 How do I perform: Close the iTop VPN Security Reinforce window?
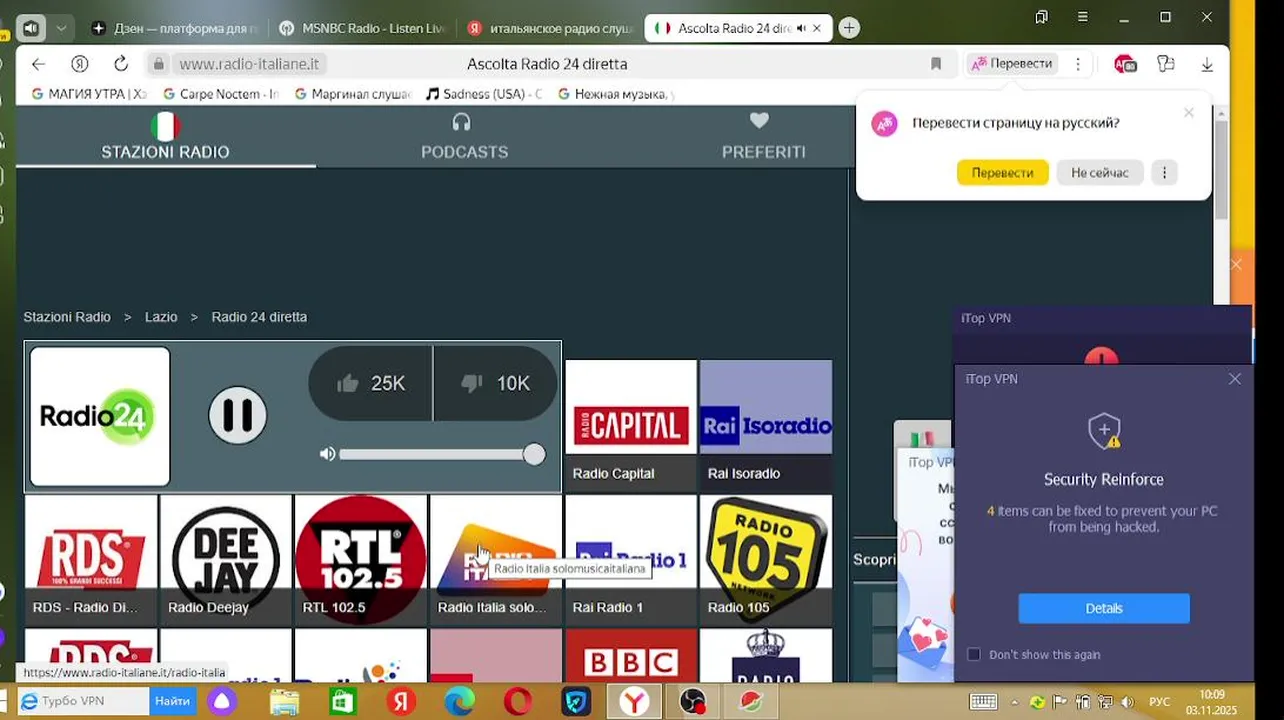coord(1235,379)
